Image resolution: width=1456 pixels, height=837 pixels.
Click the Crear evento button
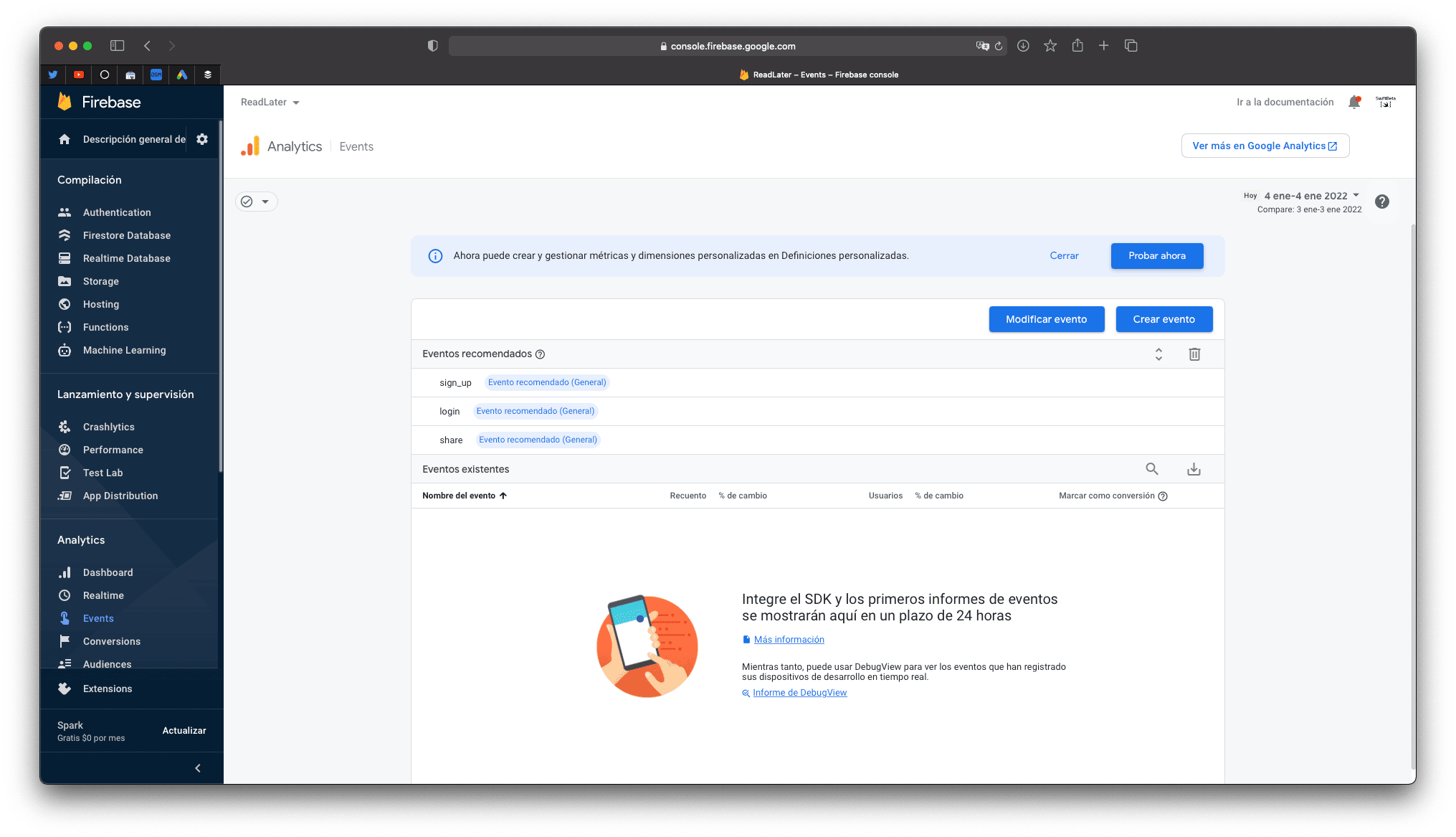tap(1164, 319)
